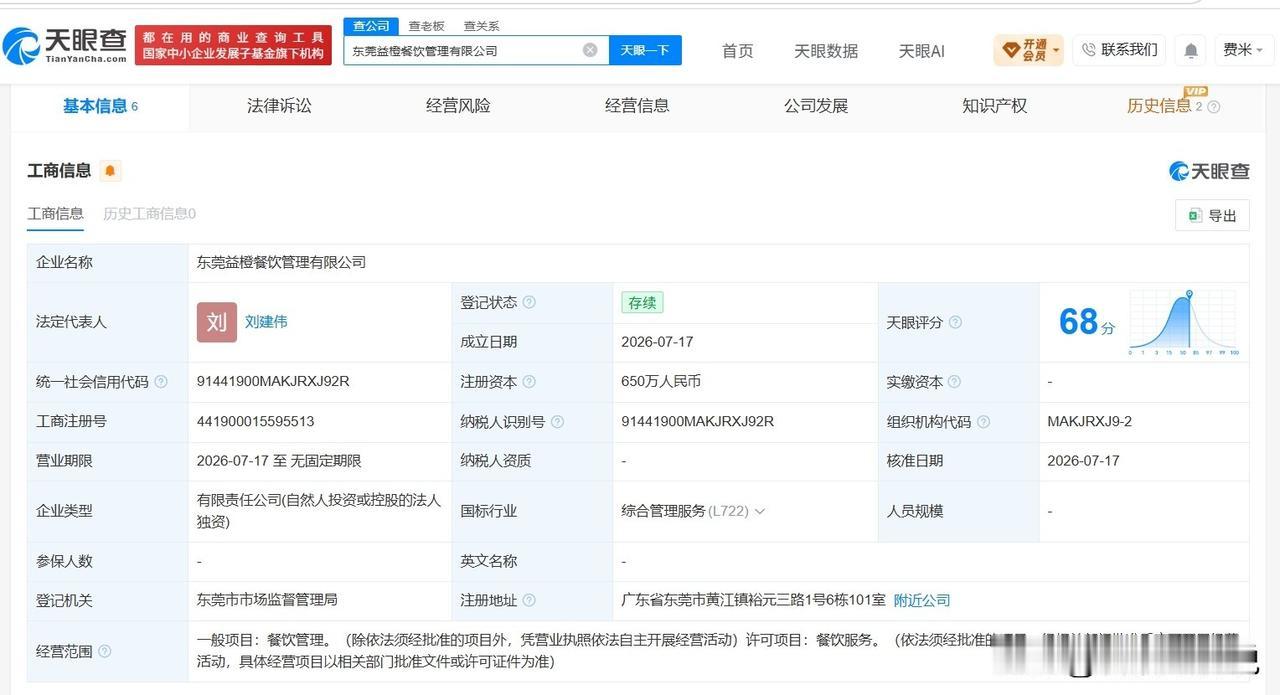Select organization code MAKJRXJ9-2
Viewport: 1280px width, 695px height.
(1090, 422)
